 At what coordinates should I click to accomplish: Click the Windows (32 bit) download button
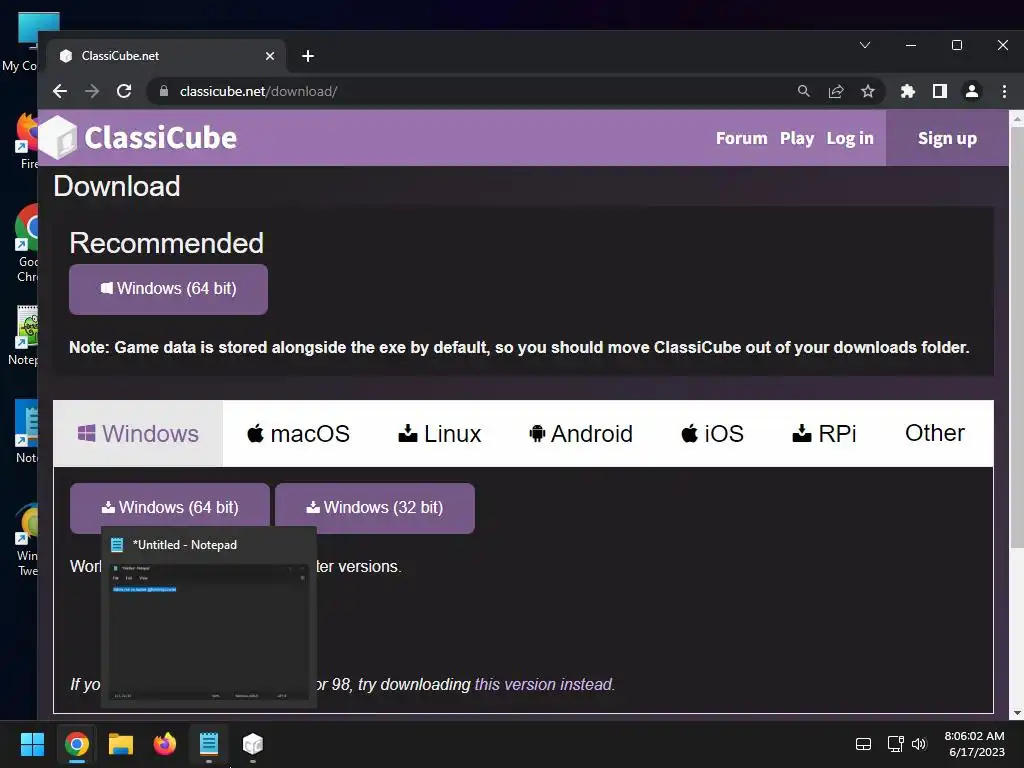pyautogui.click(x=375, y=507)
